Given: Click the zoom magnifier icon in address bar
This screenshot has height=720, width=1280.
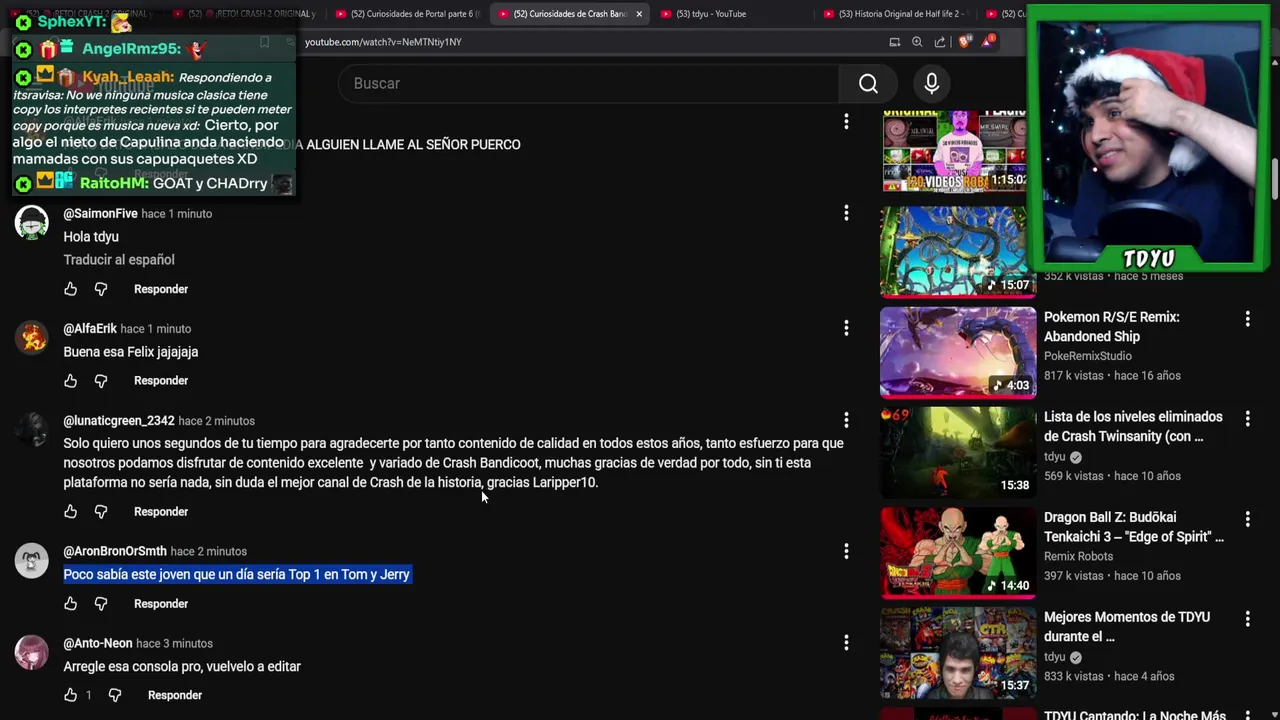Looking at the screenshot, I should 917,42.
